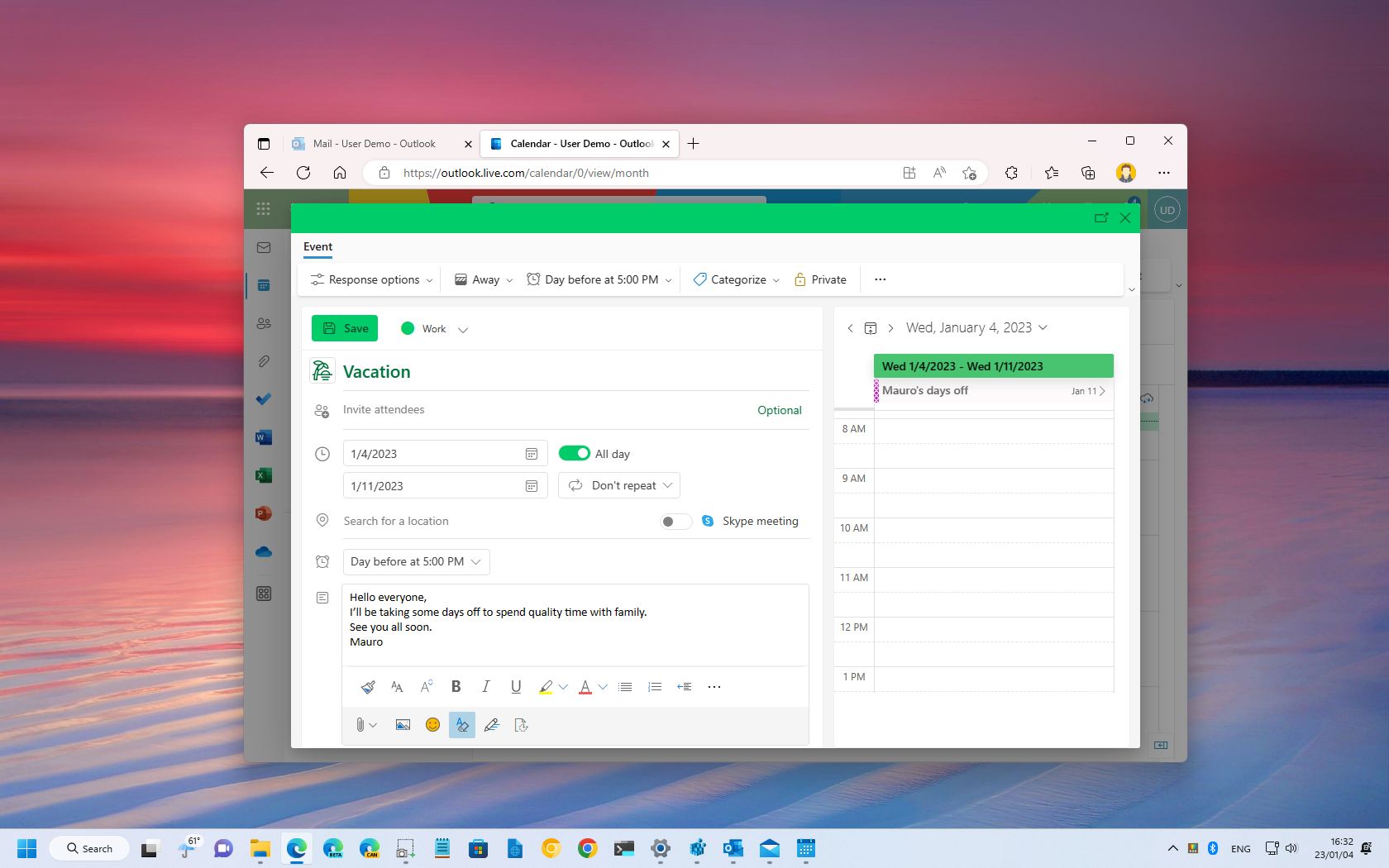The height and width of the screenshot is (868, 1389).
Task: Open the Files paperclip icon in sidebar
Action: point(264,361)
